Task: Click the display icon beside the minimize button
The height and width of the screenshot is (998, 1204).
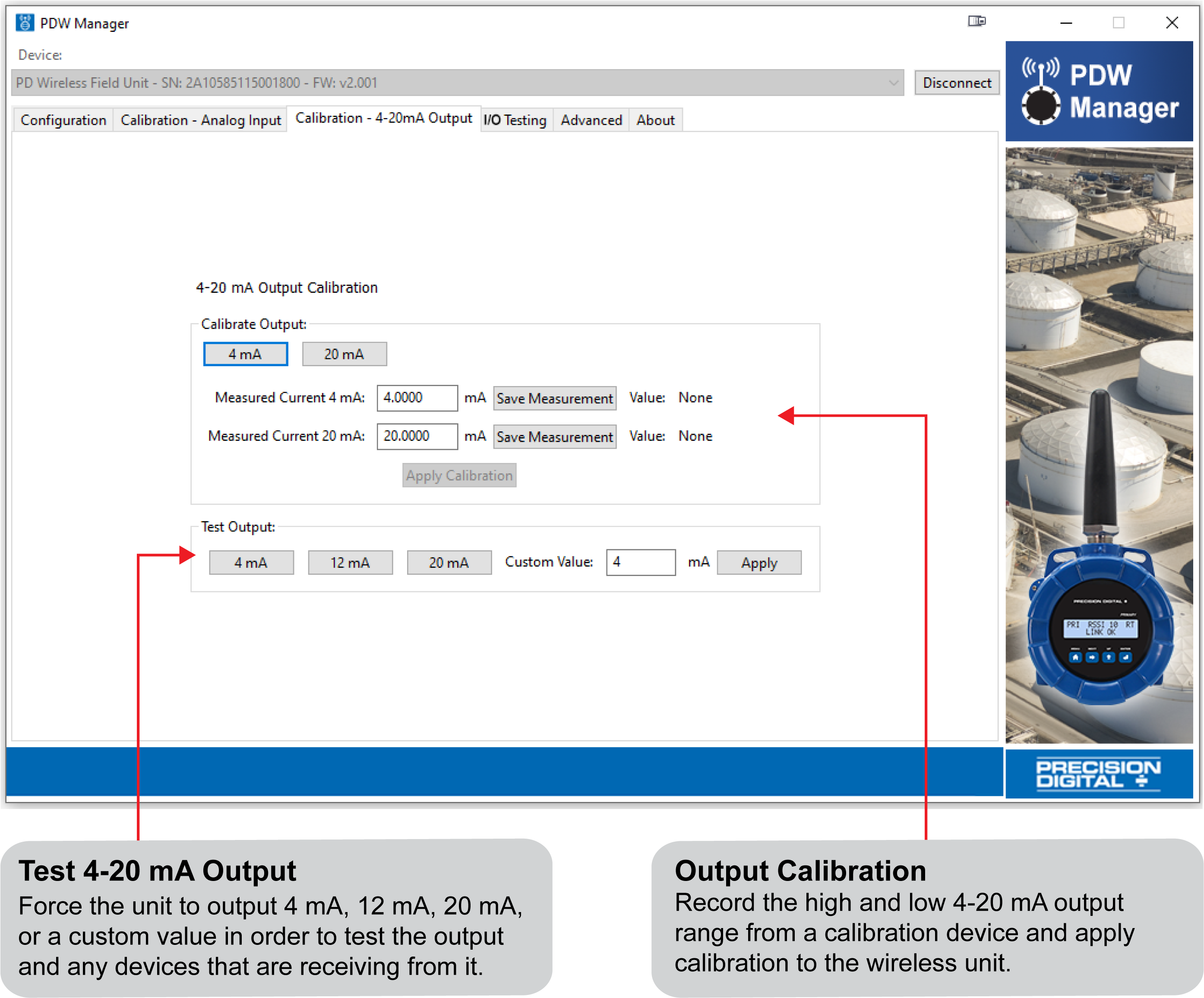Action: coord(976,22)
